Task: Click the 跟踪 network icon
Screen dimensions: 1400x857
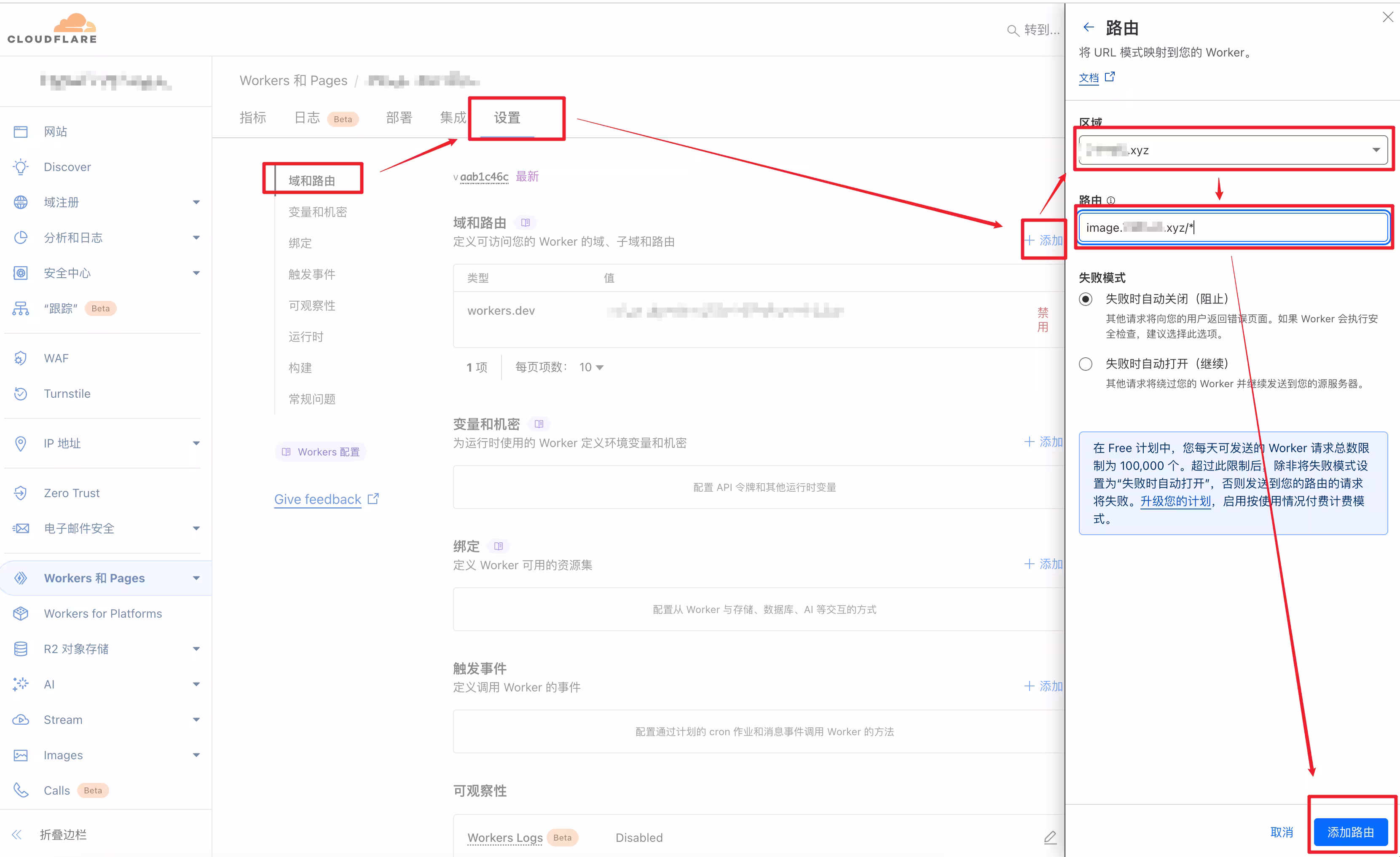Action: [x=21, y=308]
